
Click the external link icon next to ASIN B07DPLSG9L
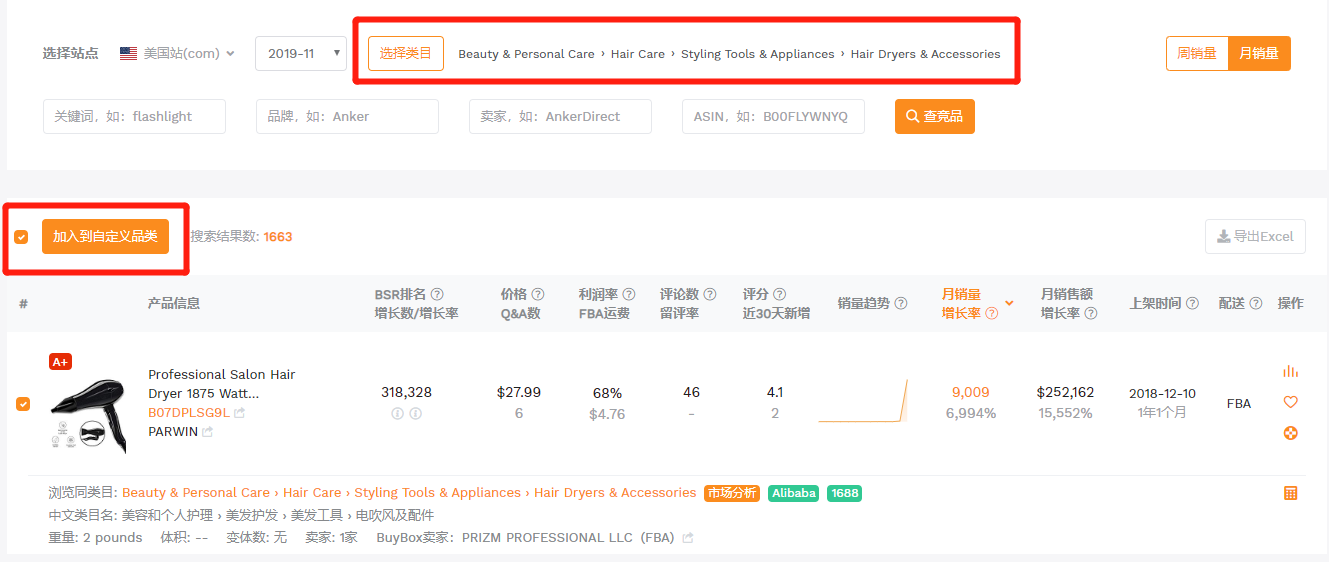pos(240,413)
